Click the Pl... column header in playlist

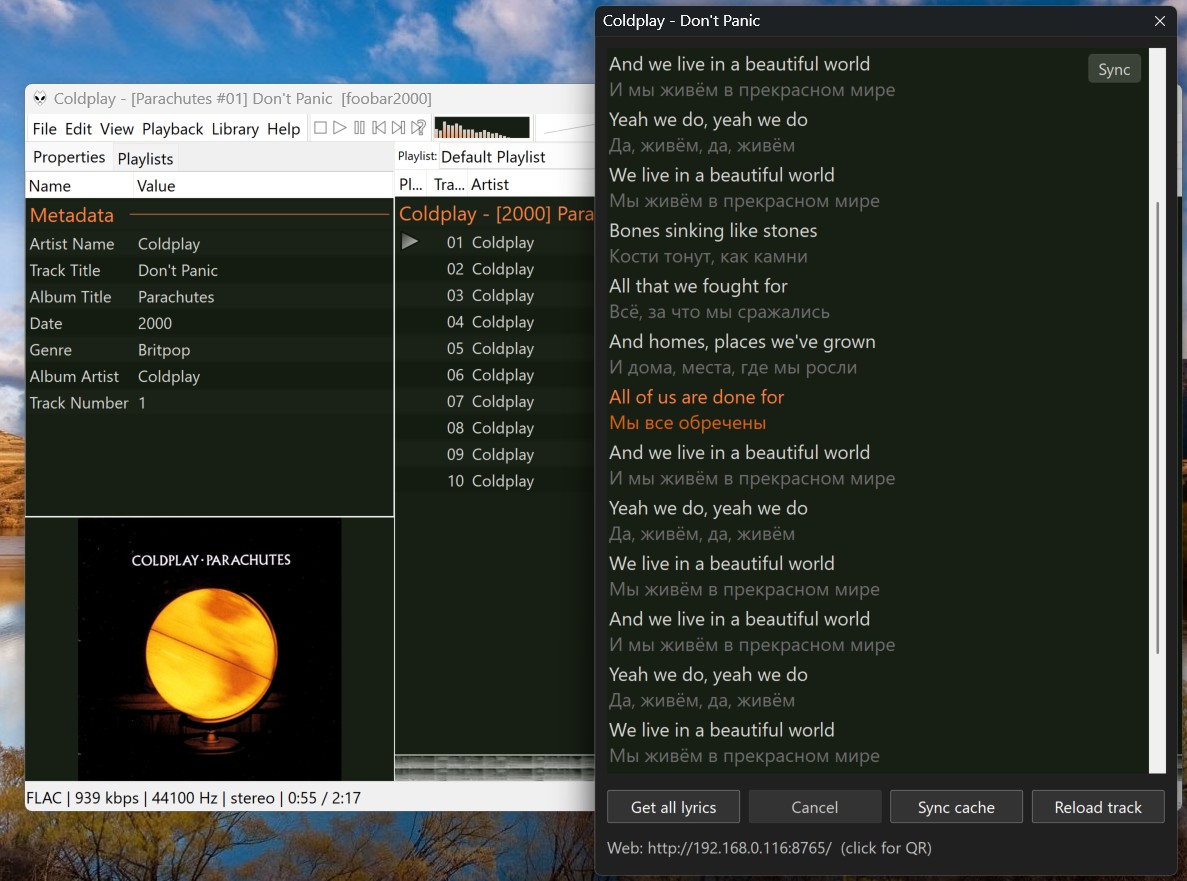(412, 184)
